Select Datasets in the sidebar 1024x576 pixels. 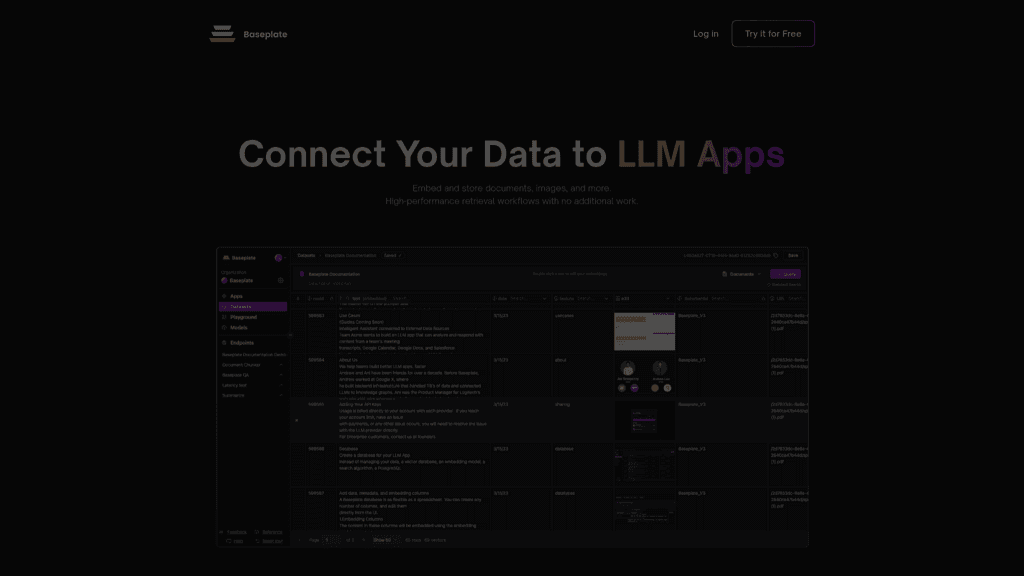241,306
